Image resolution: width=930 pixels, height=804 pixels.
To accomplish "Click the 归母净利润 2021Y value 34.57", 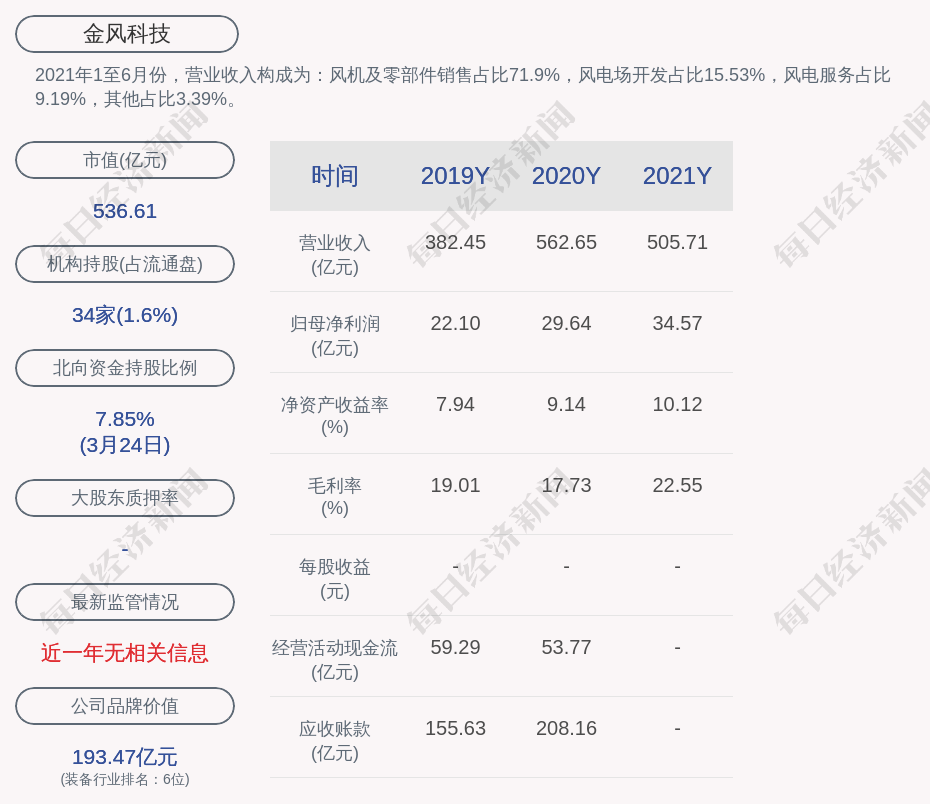I will [677, 324].
